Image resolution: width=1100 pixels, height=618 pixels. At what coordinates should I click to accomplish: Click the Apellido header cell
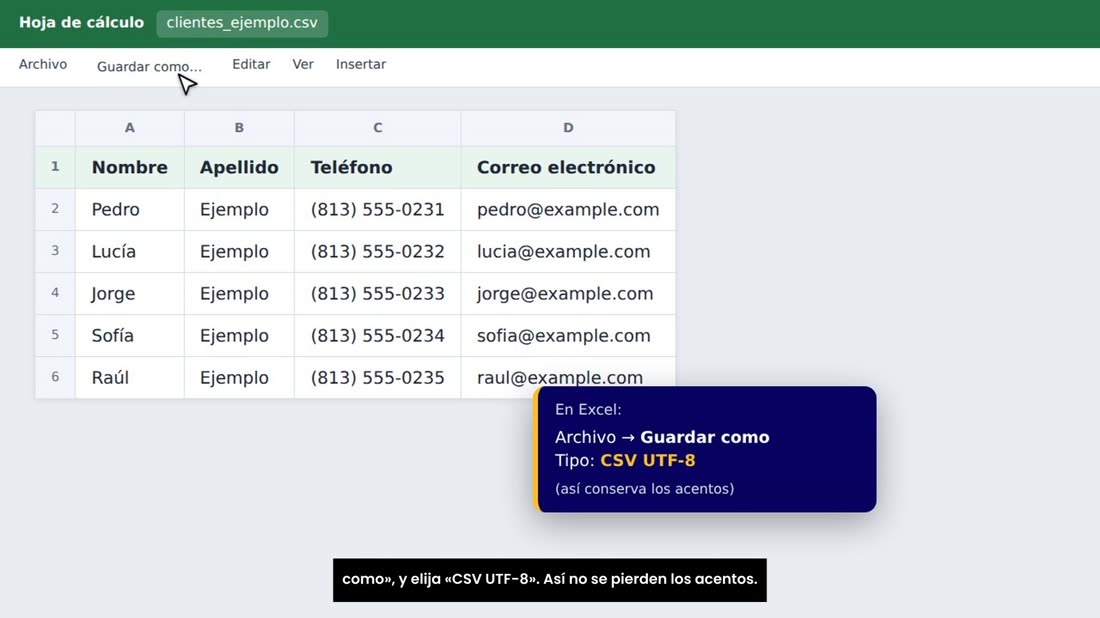tap(239, 167)
